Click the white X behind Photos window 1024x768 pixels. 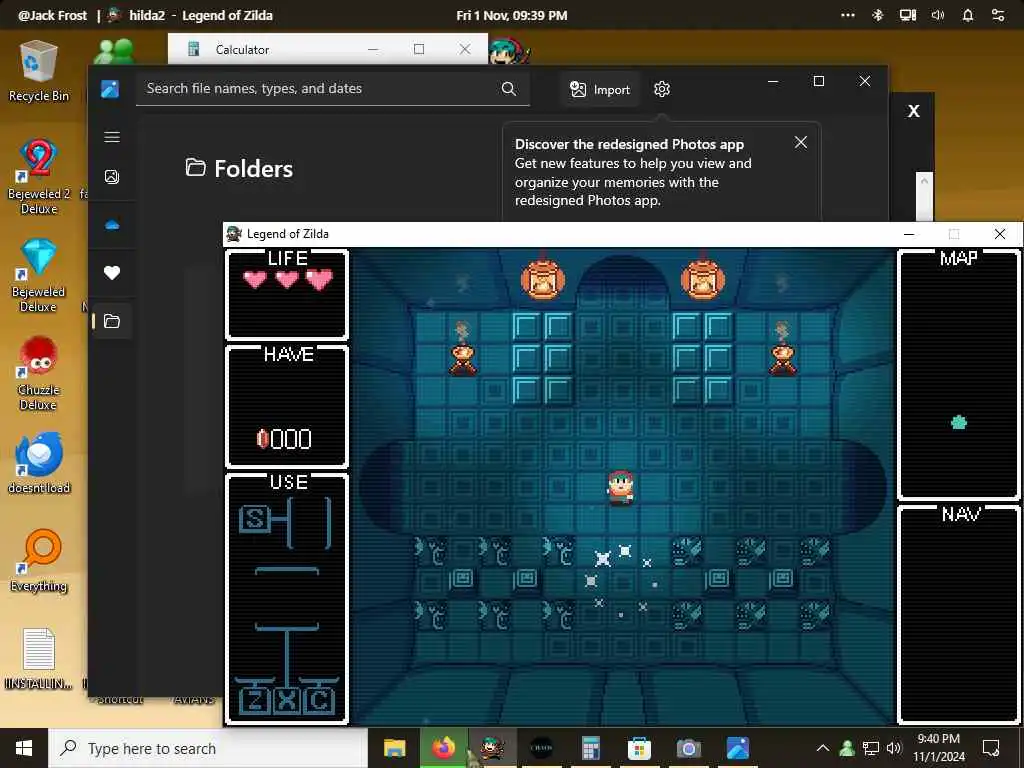click(x=914, y=111)
